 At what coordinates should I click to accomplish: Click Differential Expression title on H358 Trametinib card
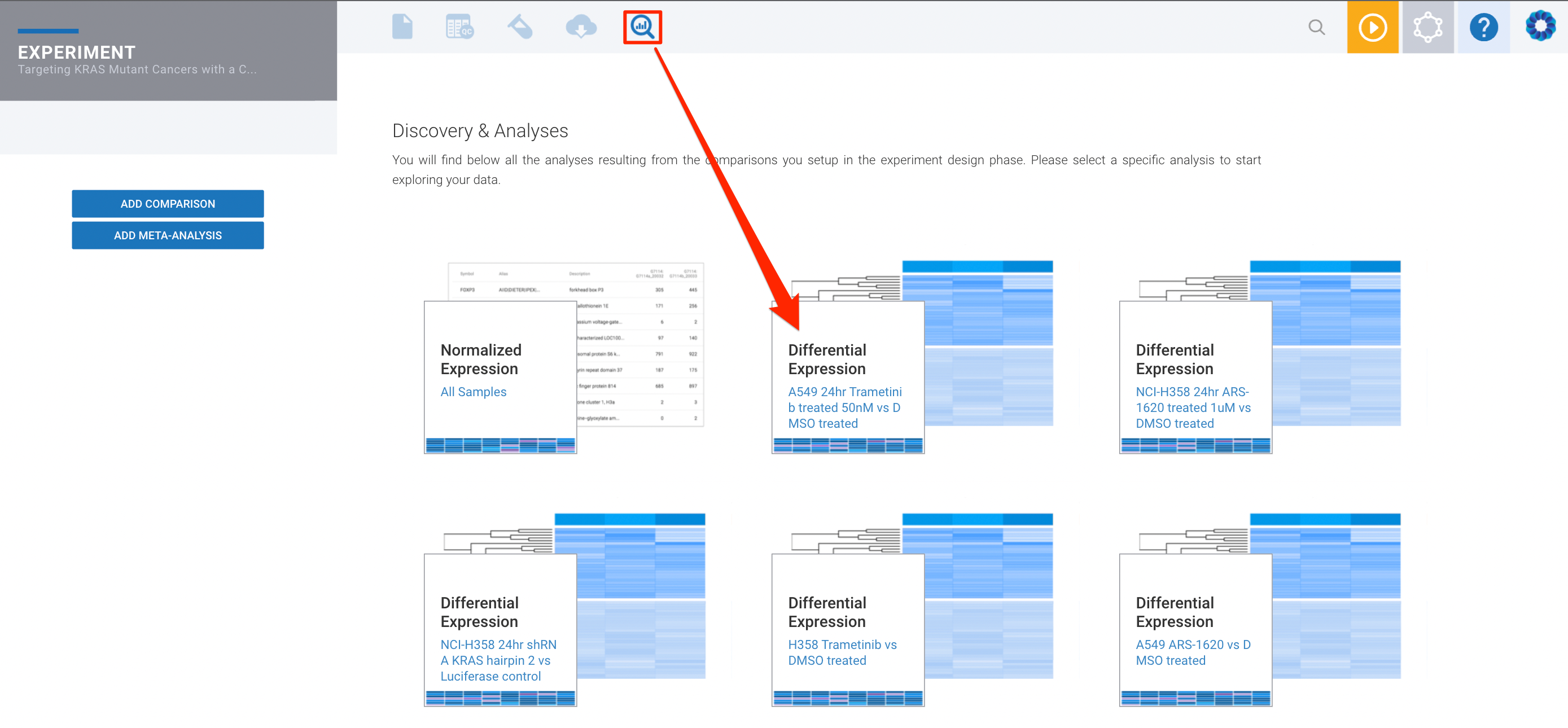click(826, 612)
